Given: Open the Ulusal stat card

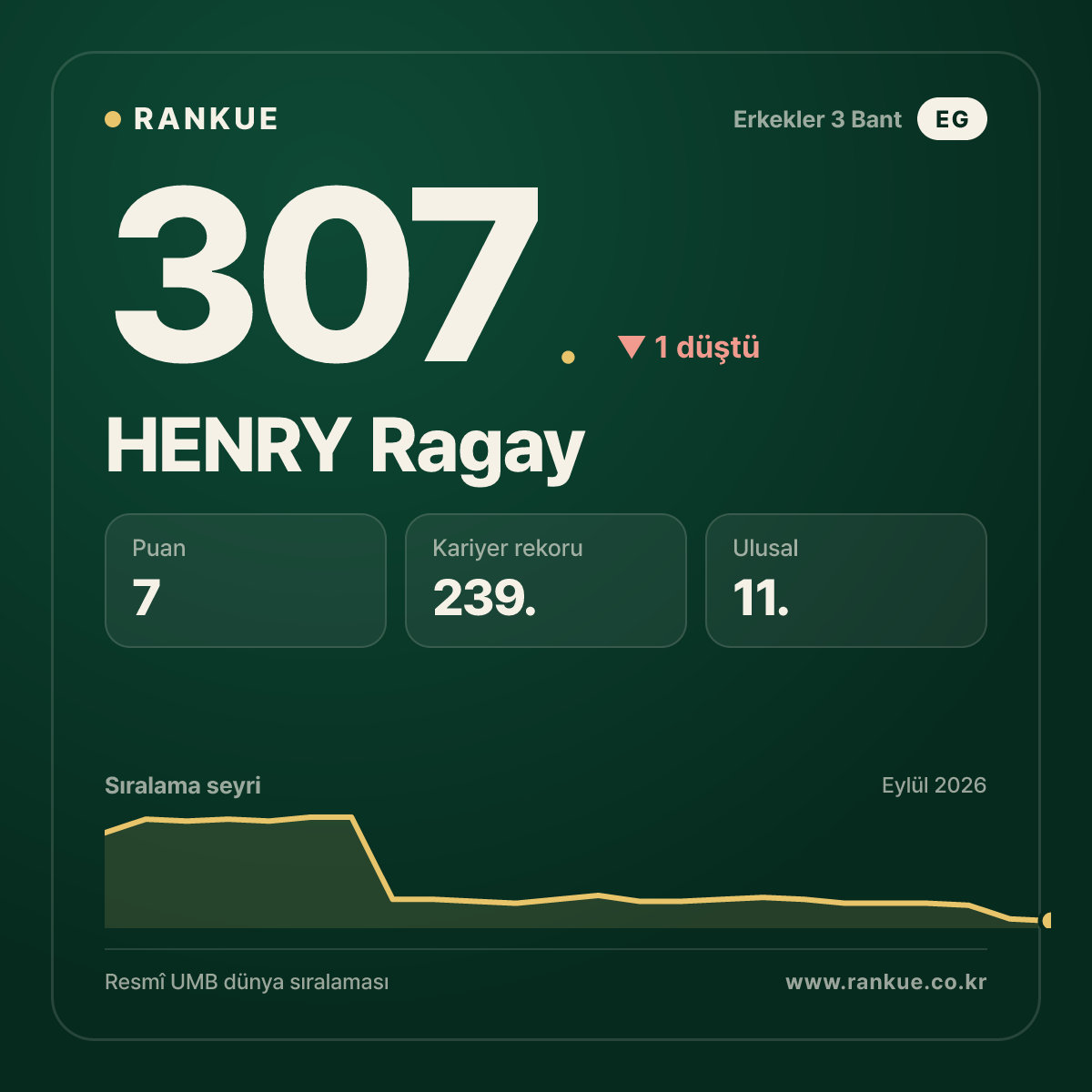Looking at the screenshot, I should coord(846,581).
